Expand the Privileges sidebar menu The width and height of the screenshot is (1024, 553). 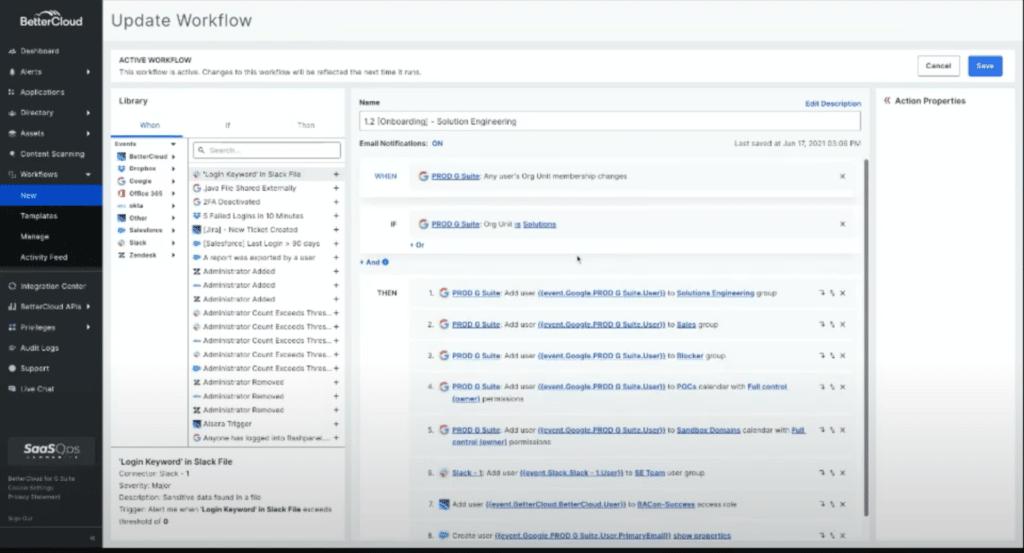[88, 327]
